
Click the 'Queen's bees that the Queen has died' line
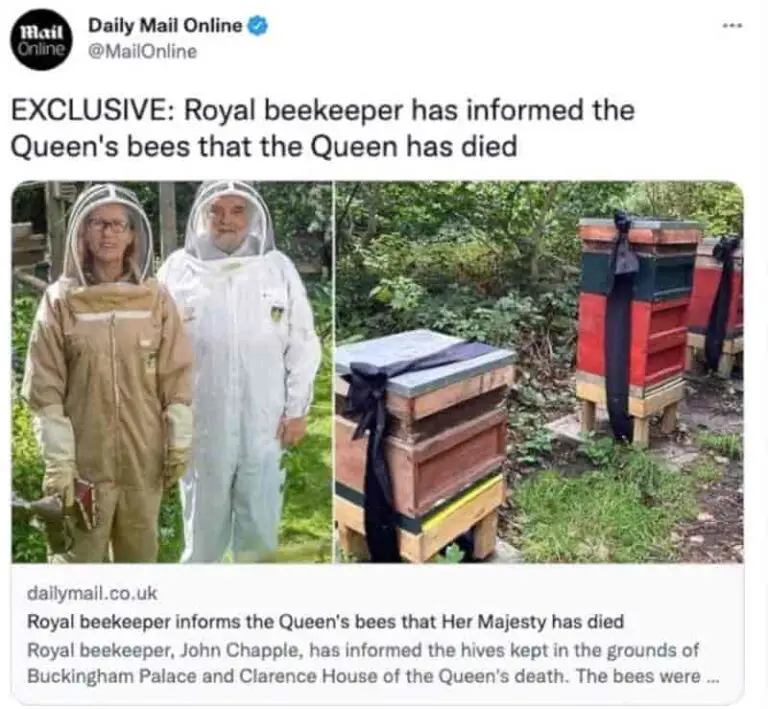click(264, 147)
